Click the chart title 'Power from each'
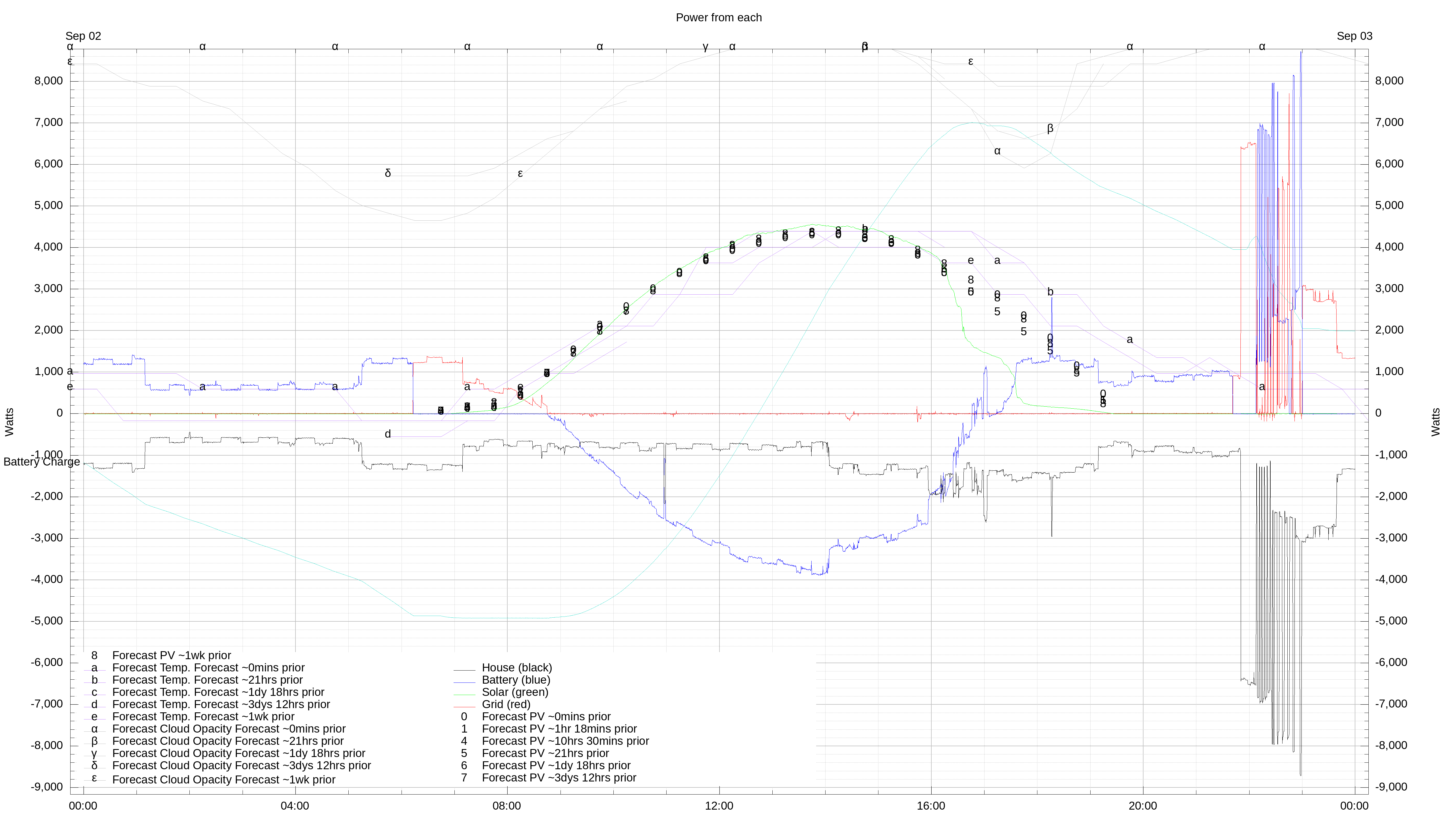Viewport: 1456px width, 819px height. click(718, 18)
